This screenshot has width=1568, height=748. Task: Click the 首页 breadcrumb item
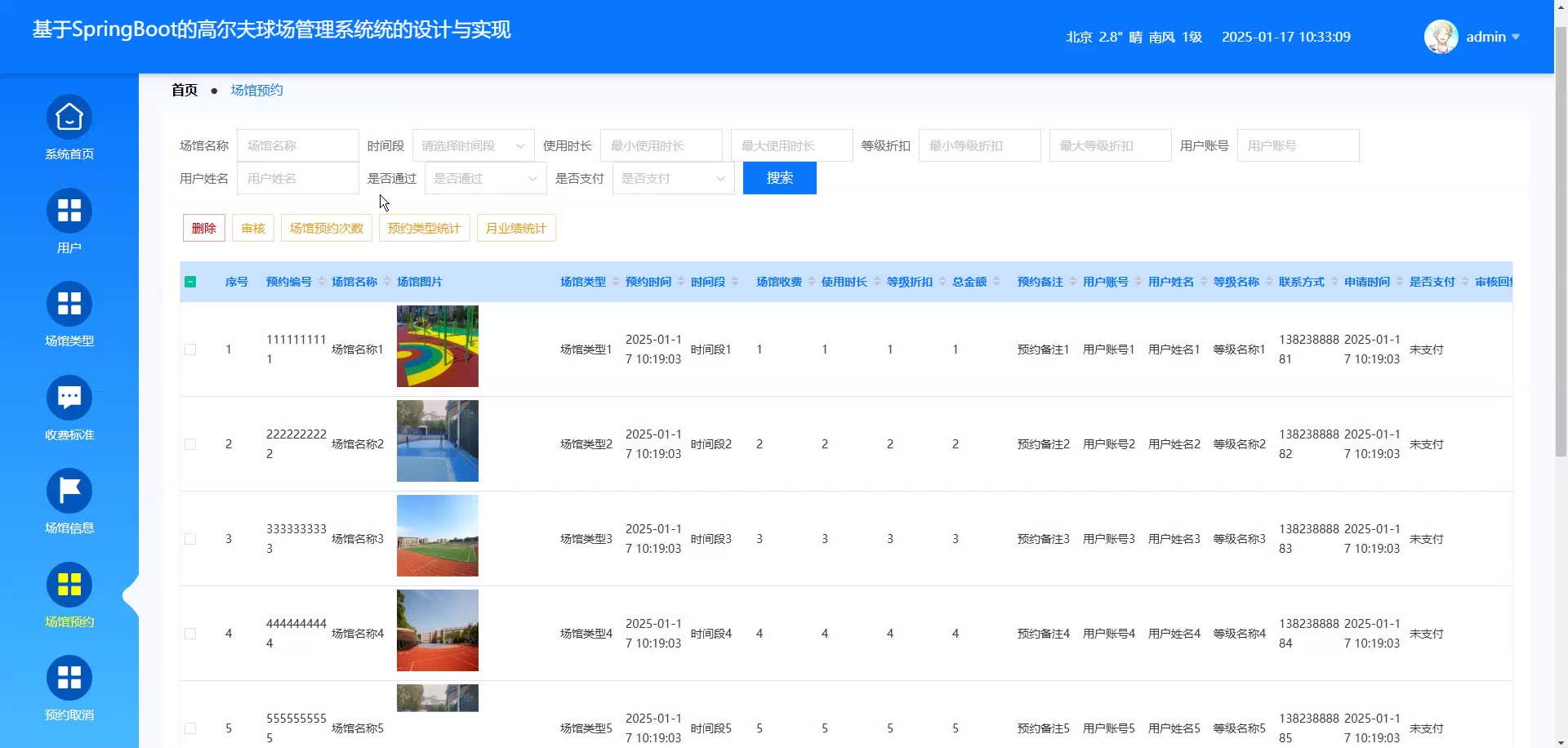185,90
